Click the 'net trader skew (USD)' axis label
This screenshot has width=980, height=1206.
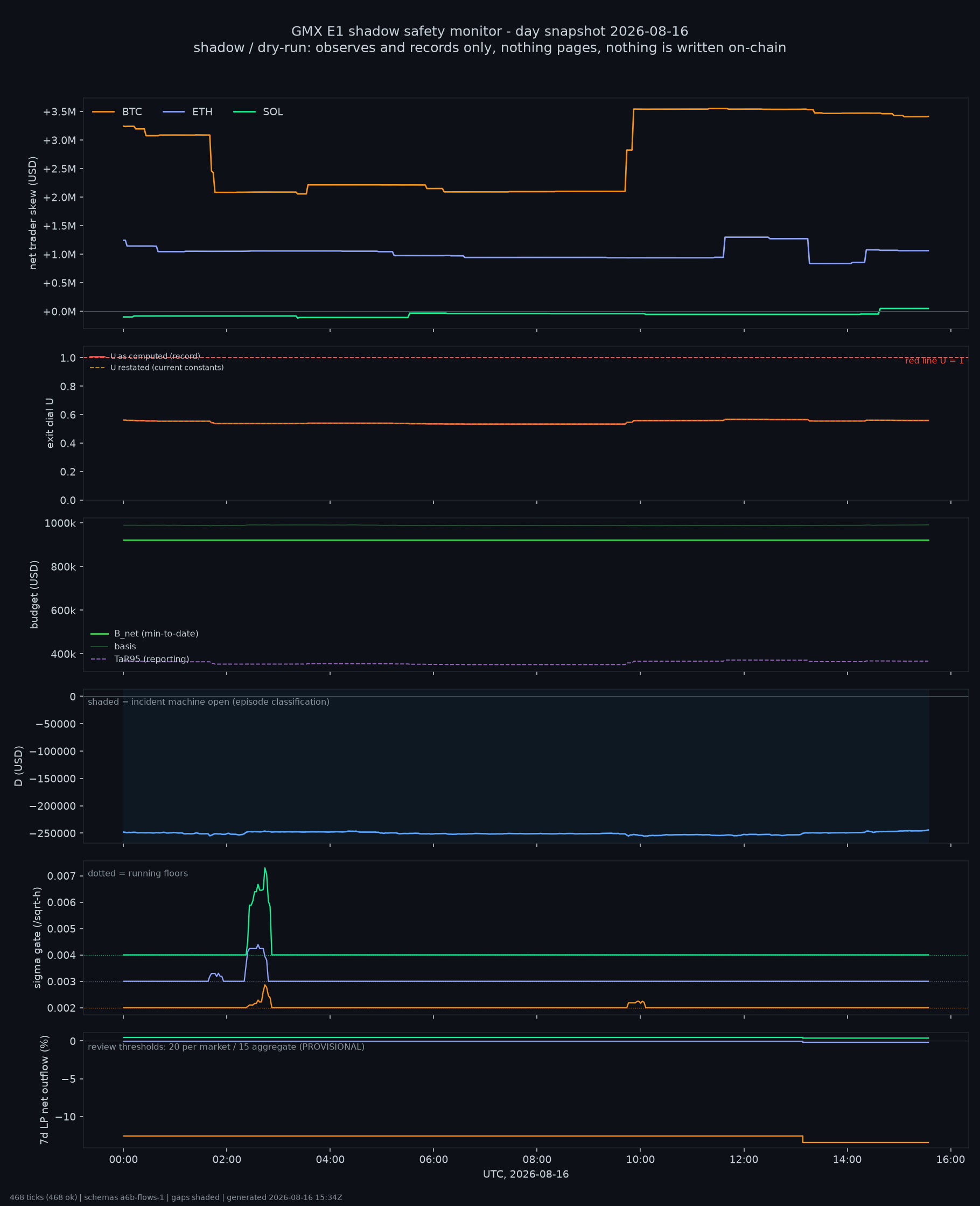(33, 213)
